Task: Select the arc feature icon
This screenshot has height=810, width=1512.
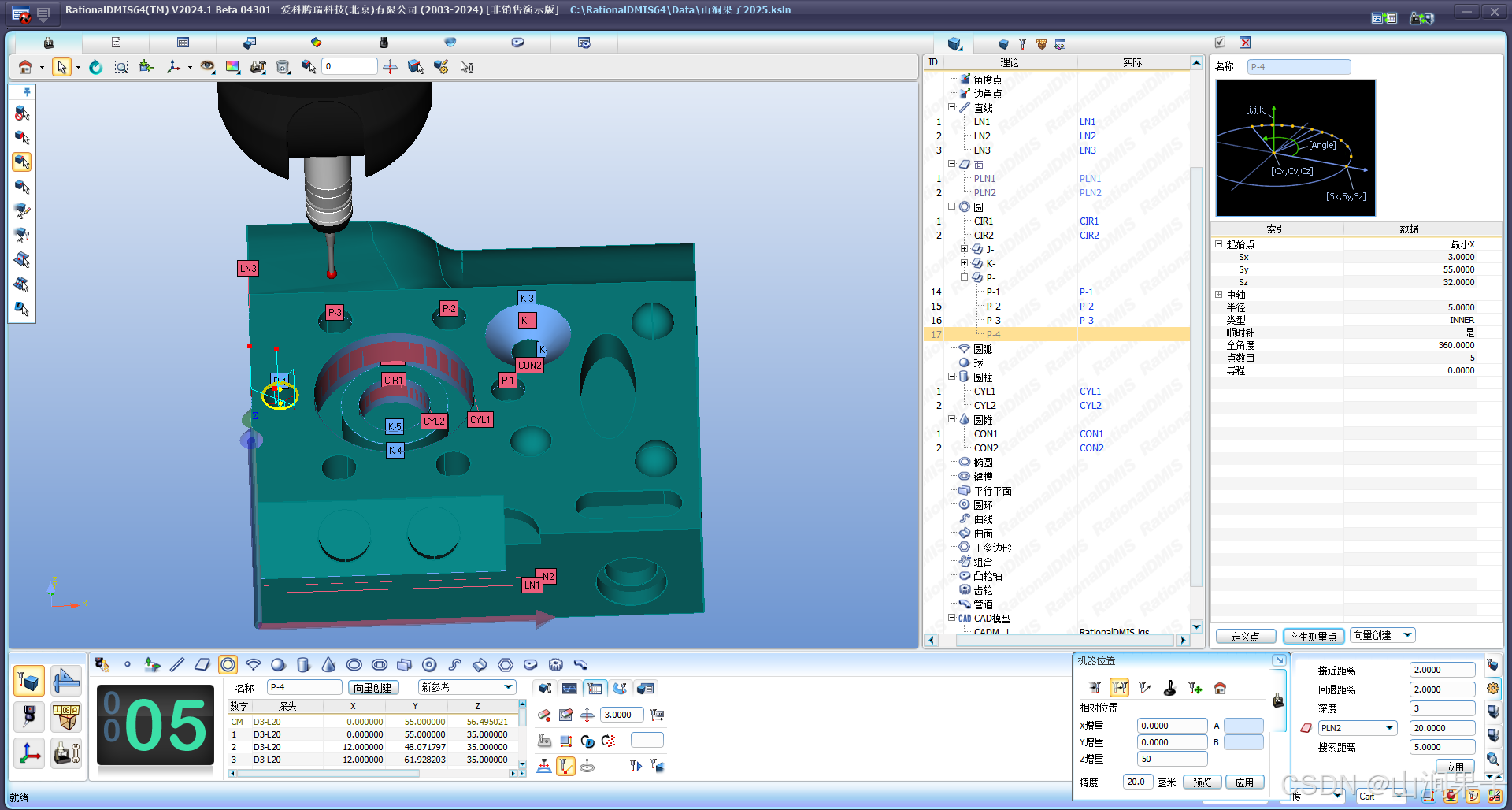Action: point(253,664)
